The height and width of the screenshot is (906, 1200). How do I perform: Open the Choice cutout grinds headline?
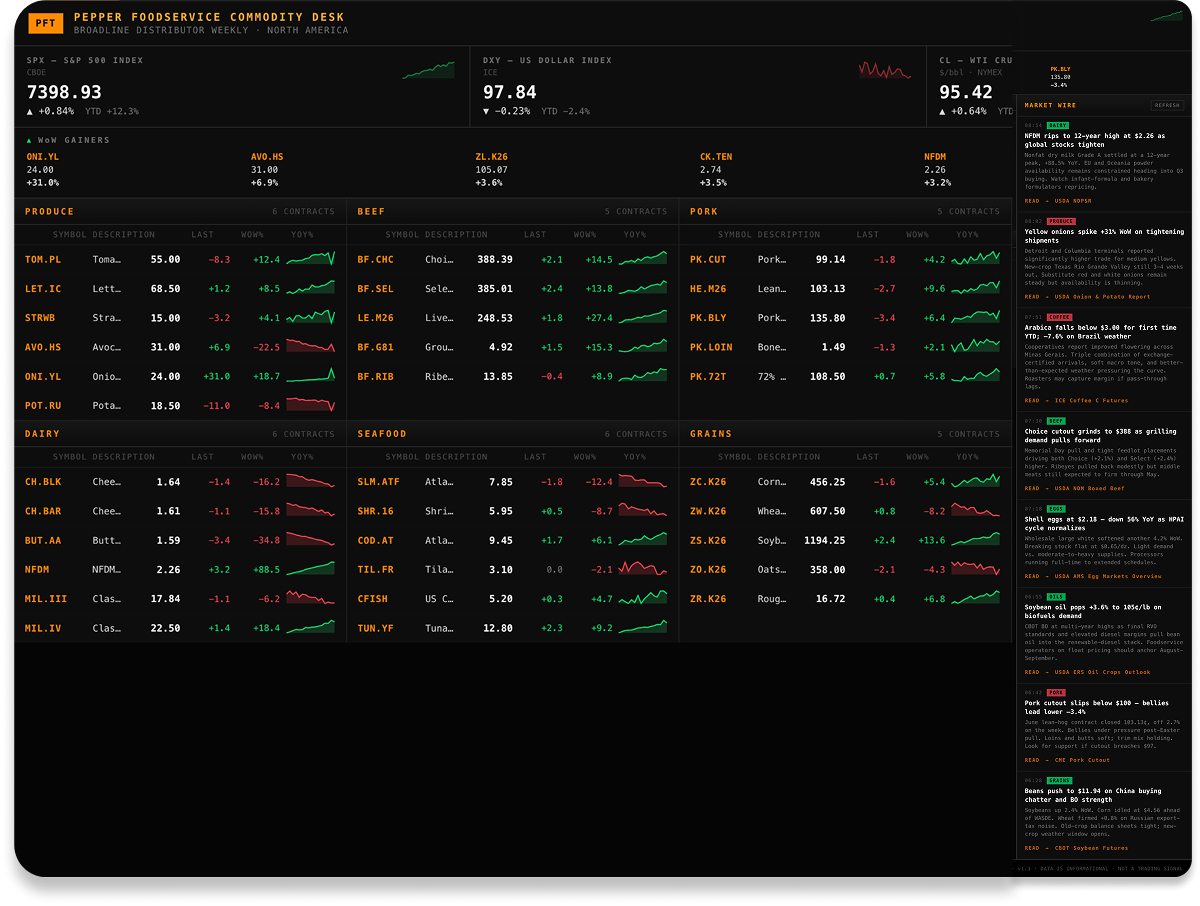click(x=1099, y=436)
